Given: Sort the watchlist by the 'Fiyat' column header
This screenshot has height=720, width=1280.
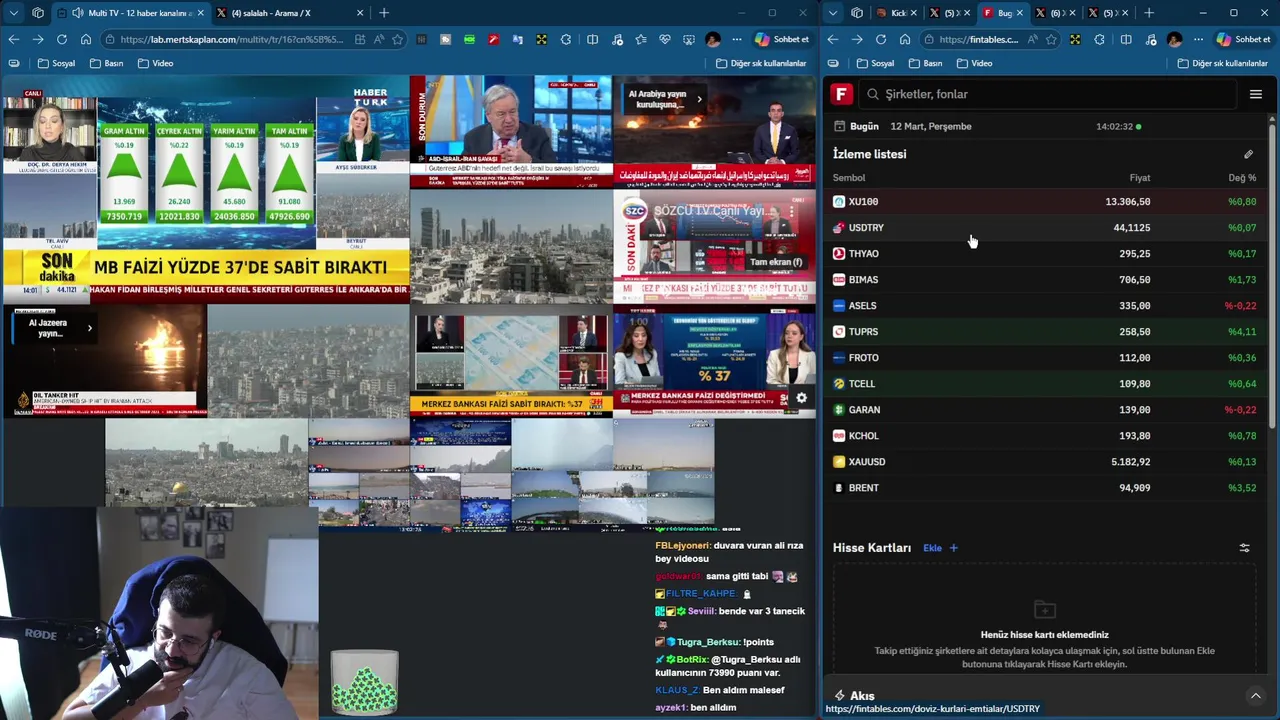Looking at the screenshot, I should 1140,178.
